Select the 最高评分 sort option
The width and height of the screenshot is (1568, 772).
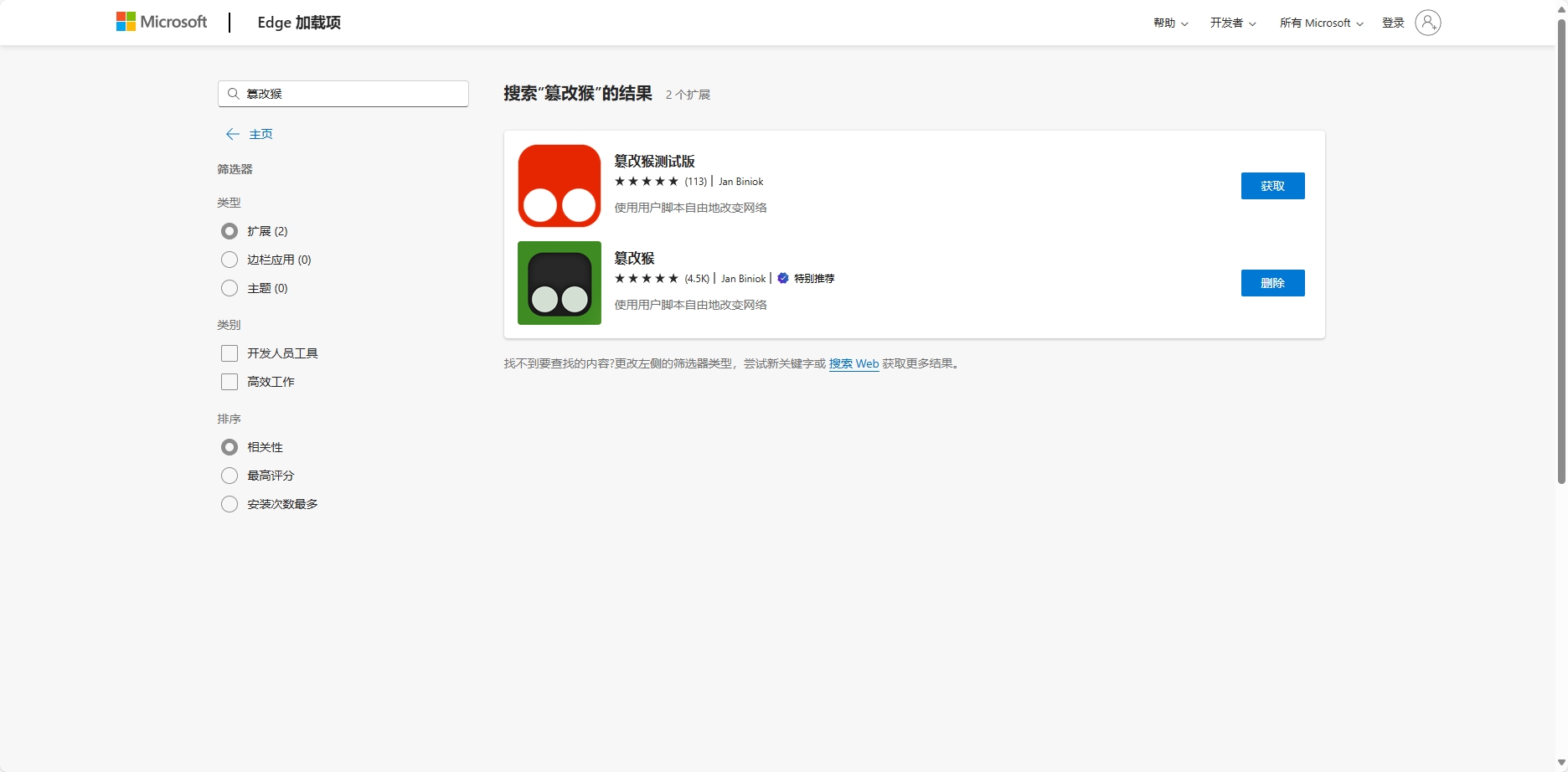(229, 475)
